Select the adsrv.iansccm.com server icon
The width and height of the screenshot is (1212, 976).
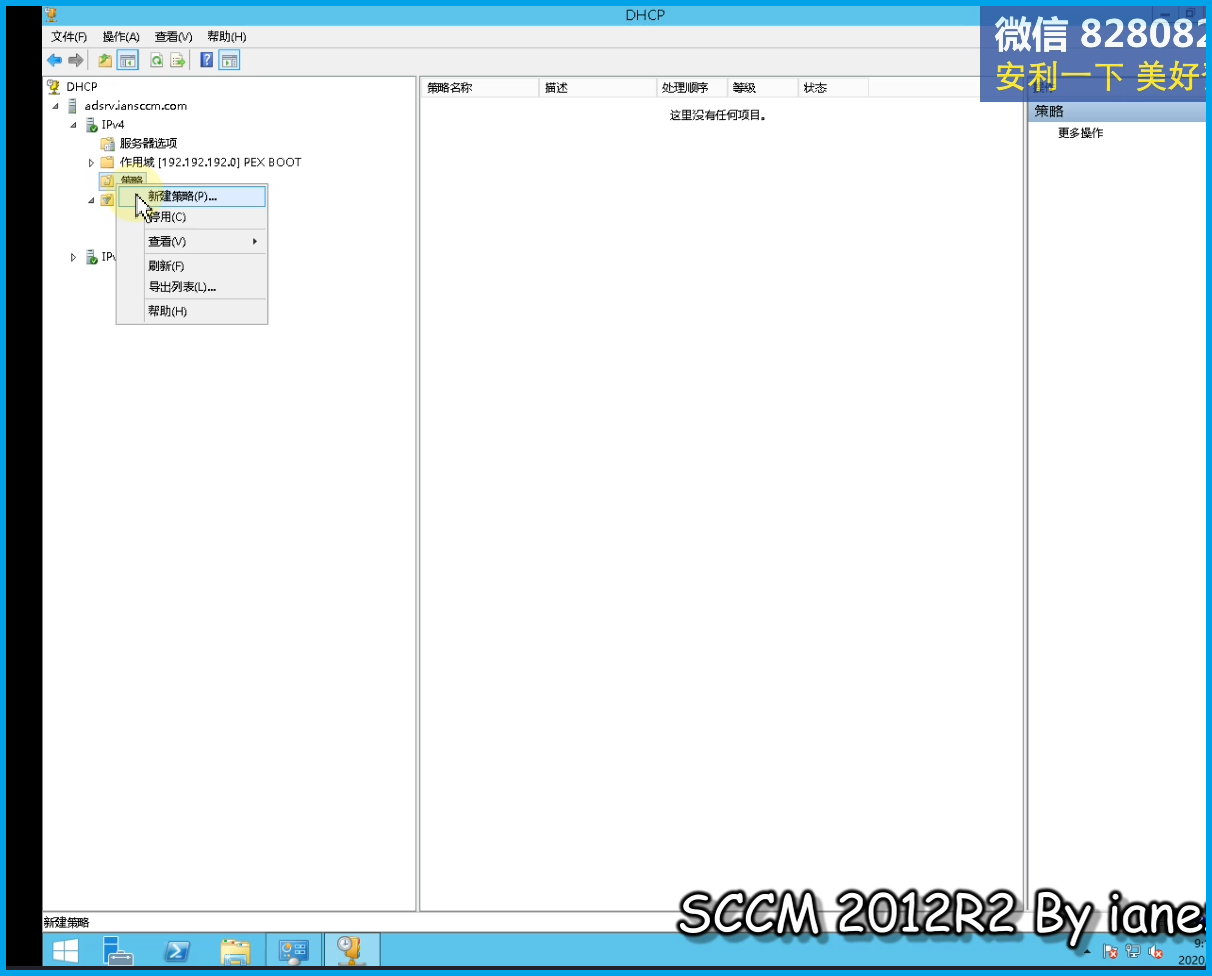coord(73,106)
